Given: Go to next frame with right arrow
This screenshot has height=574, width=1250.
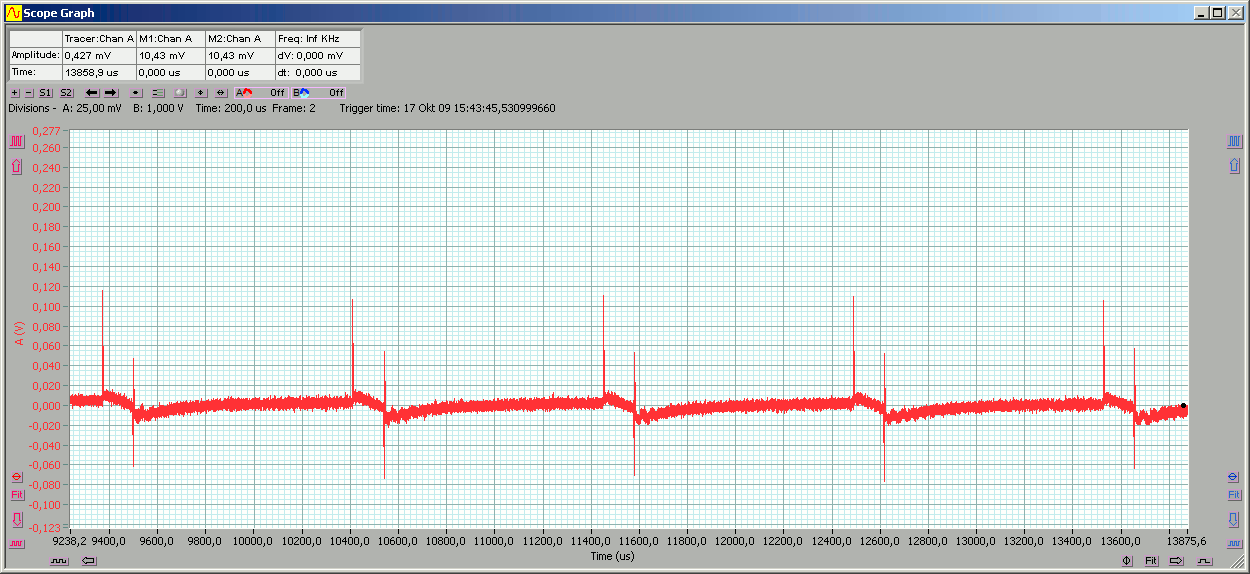Looking at the screenshot, I should click(111, 93).
